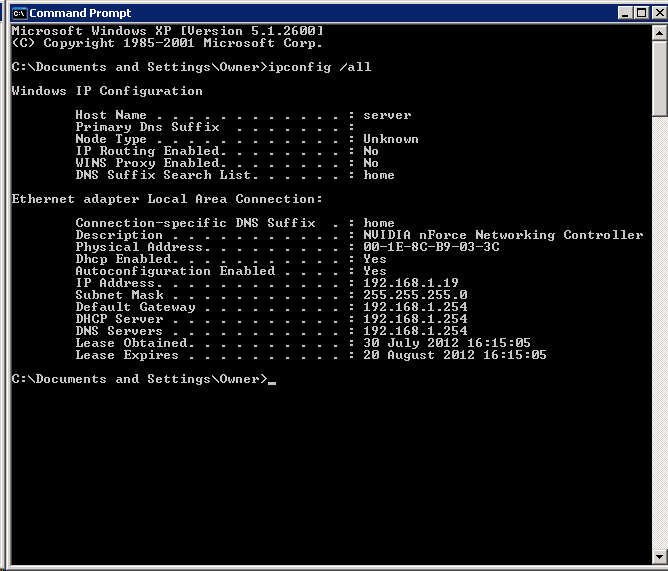Click 'Ethernet adapter Local Area Connection:' heading
This screenshot has width=668, height=571.
point(167,199)
